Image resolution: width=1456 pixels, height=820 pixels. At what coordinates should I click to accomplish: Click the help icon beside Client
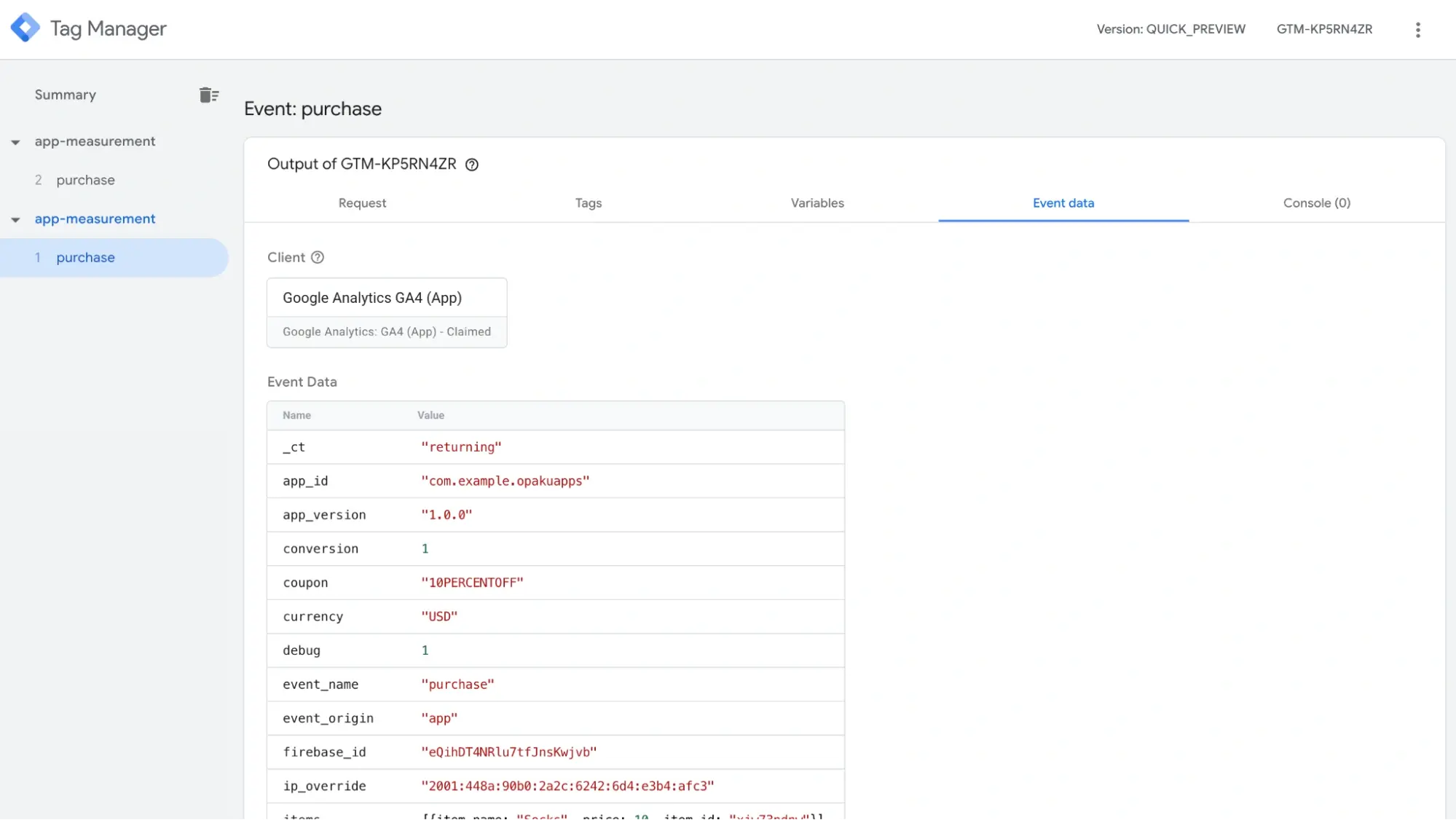point(318,257)
